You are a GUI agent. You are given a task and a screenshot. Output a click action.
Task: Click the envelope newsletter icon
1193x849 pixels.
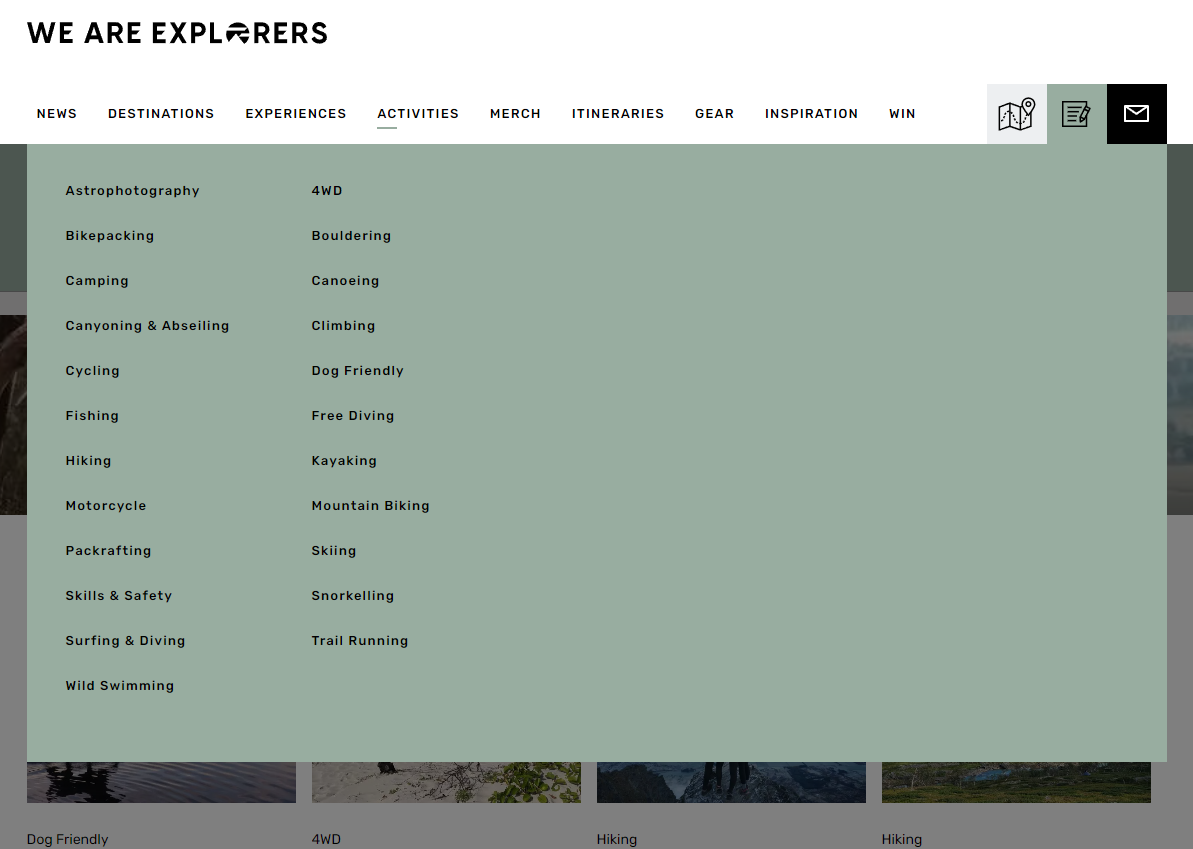click(1136, 114)
